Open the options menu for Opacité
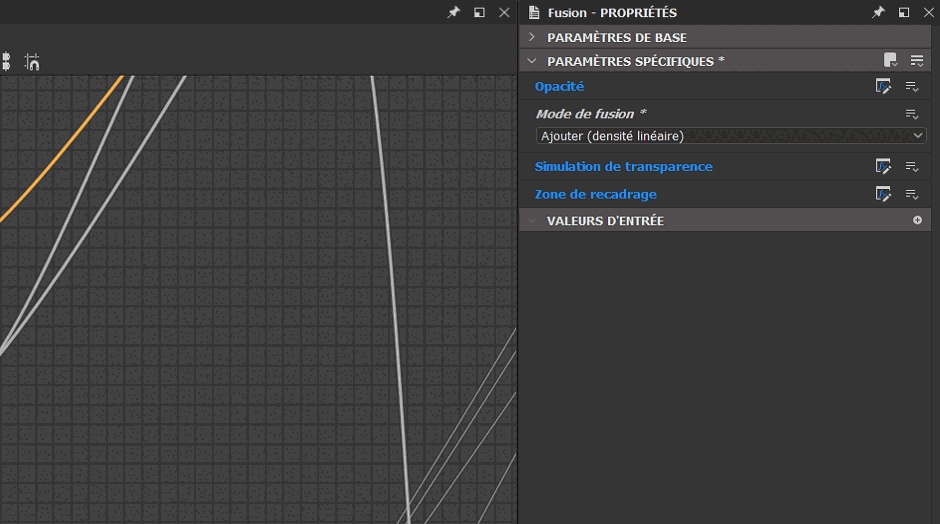 click(x=911, y=87)
